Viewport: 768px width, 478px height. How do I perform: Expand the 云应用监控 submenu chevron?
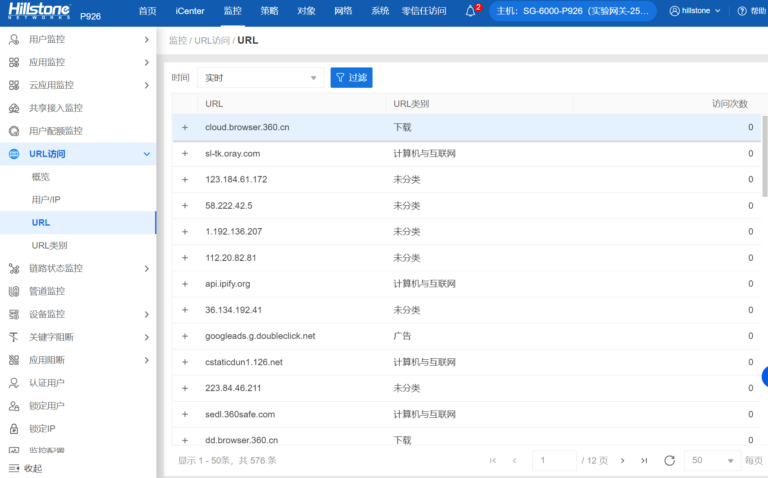[146, 85]
